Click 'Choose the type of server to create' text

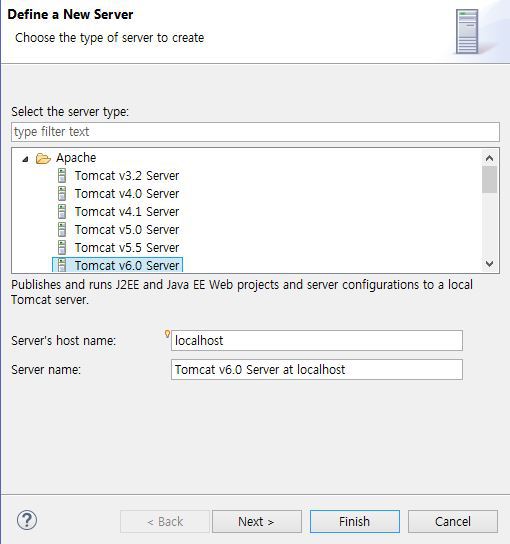pyautogui.click(x=109, y=38)
